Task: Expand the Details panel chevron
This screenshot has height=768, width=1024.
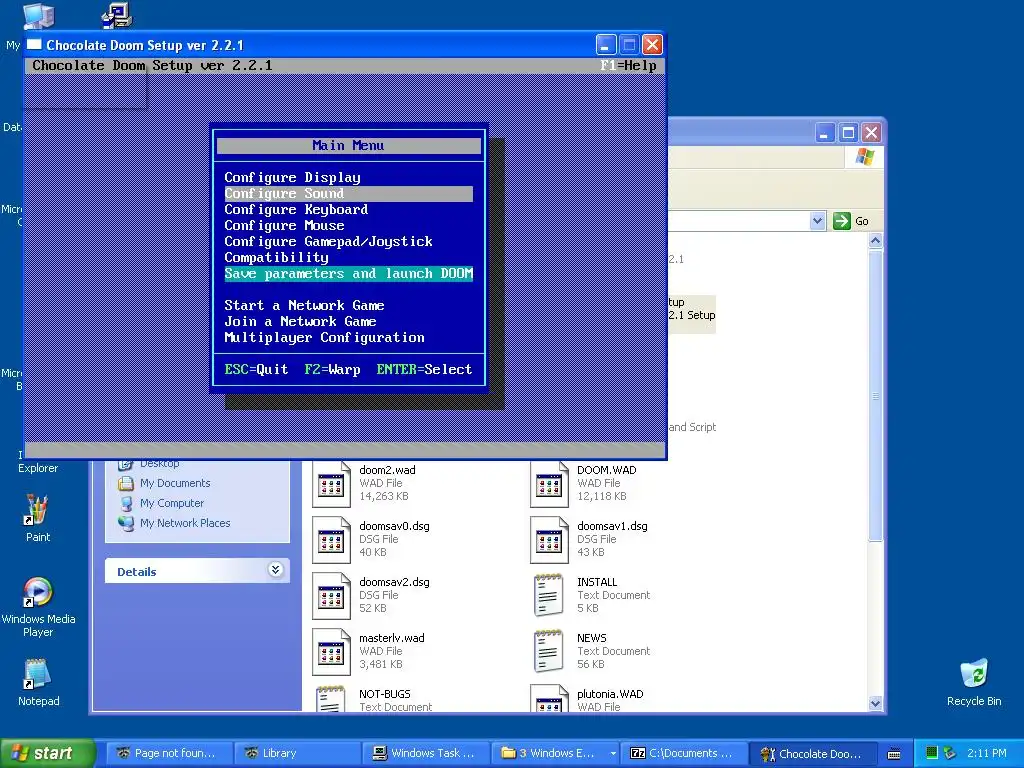Action: click(x=276, y=569)
